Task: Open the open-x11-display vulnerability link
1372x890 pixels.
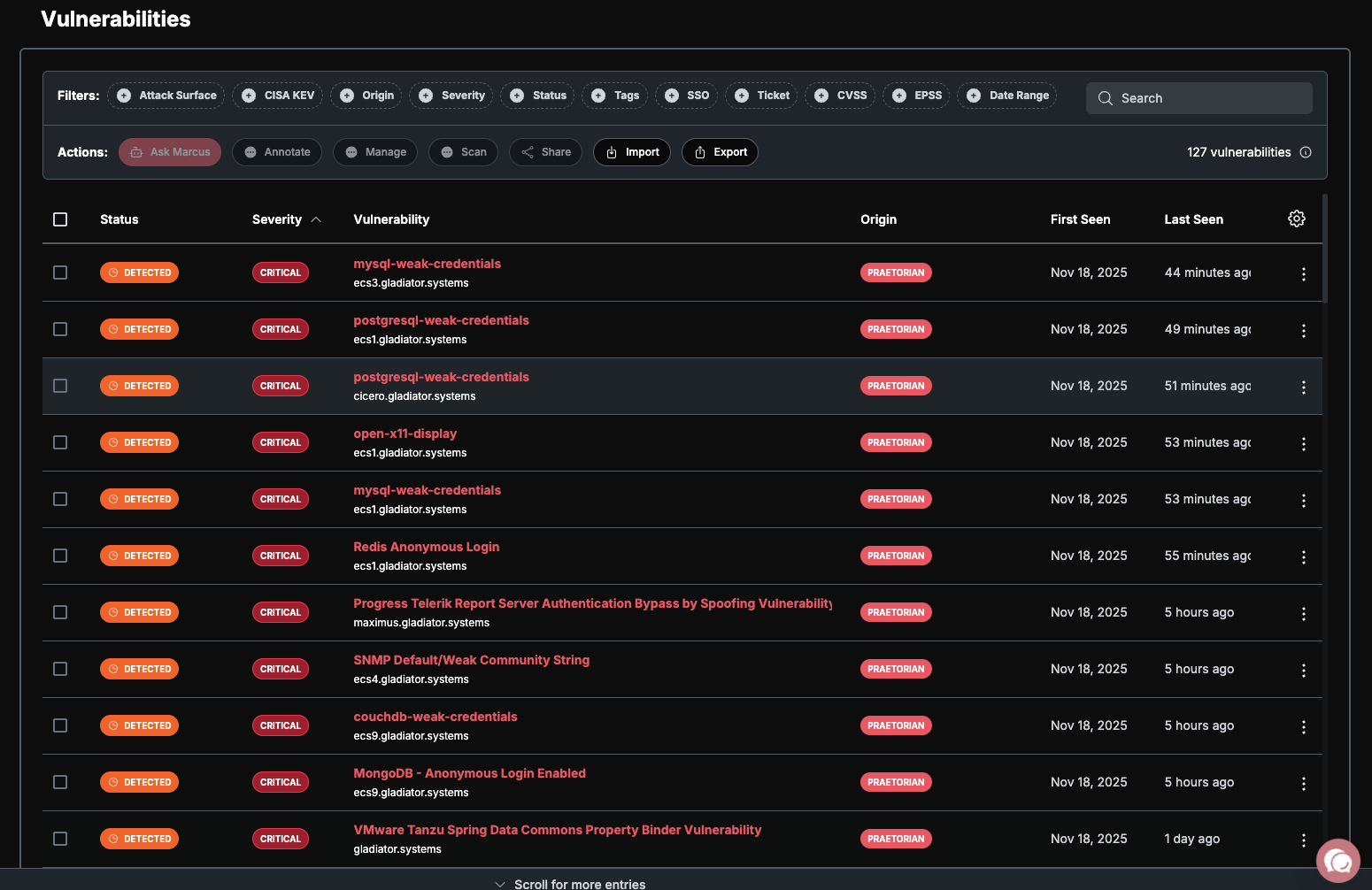Action: pos(405,433)
